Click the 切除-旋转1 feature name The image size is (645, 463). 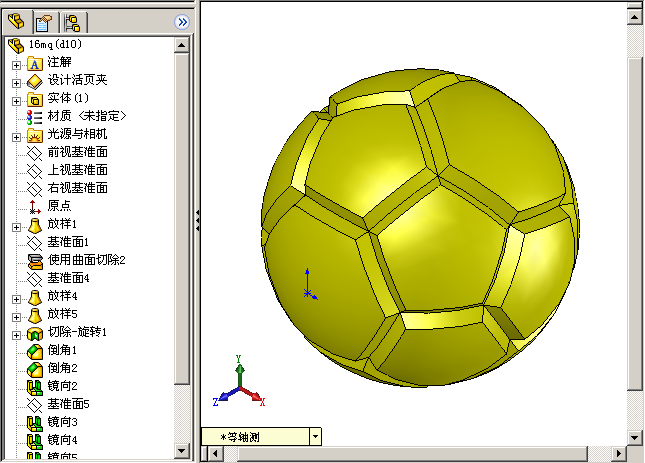coord(77,332)
